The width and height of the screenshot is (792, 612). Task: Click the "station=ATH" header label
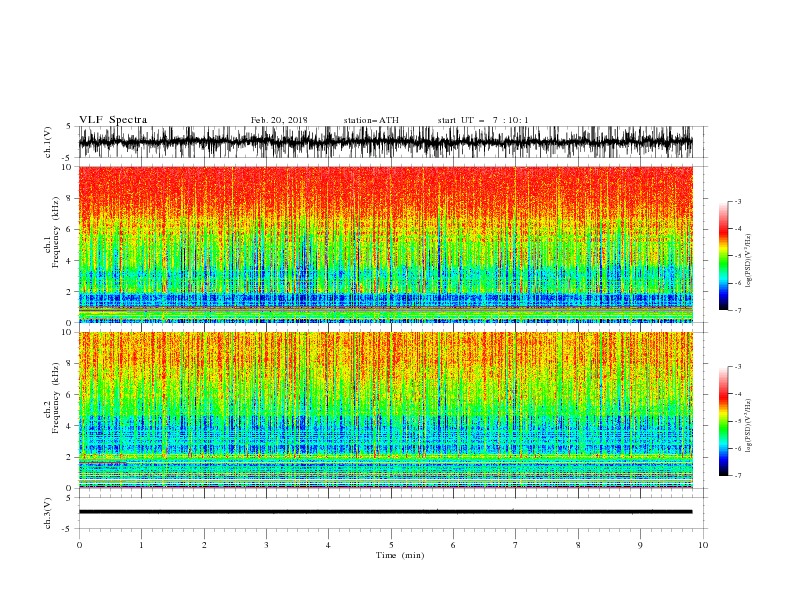pyautogui.click(x=371, y=120)
